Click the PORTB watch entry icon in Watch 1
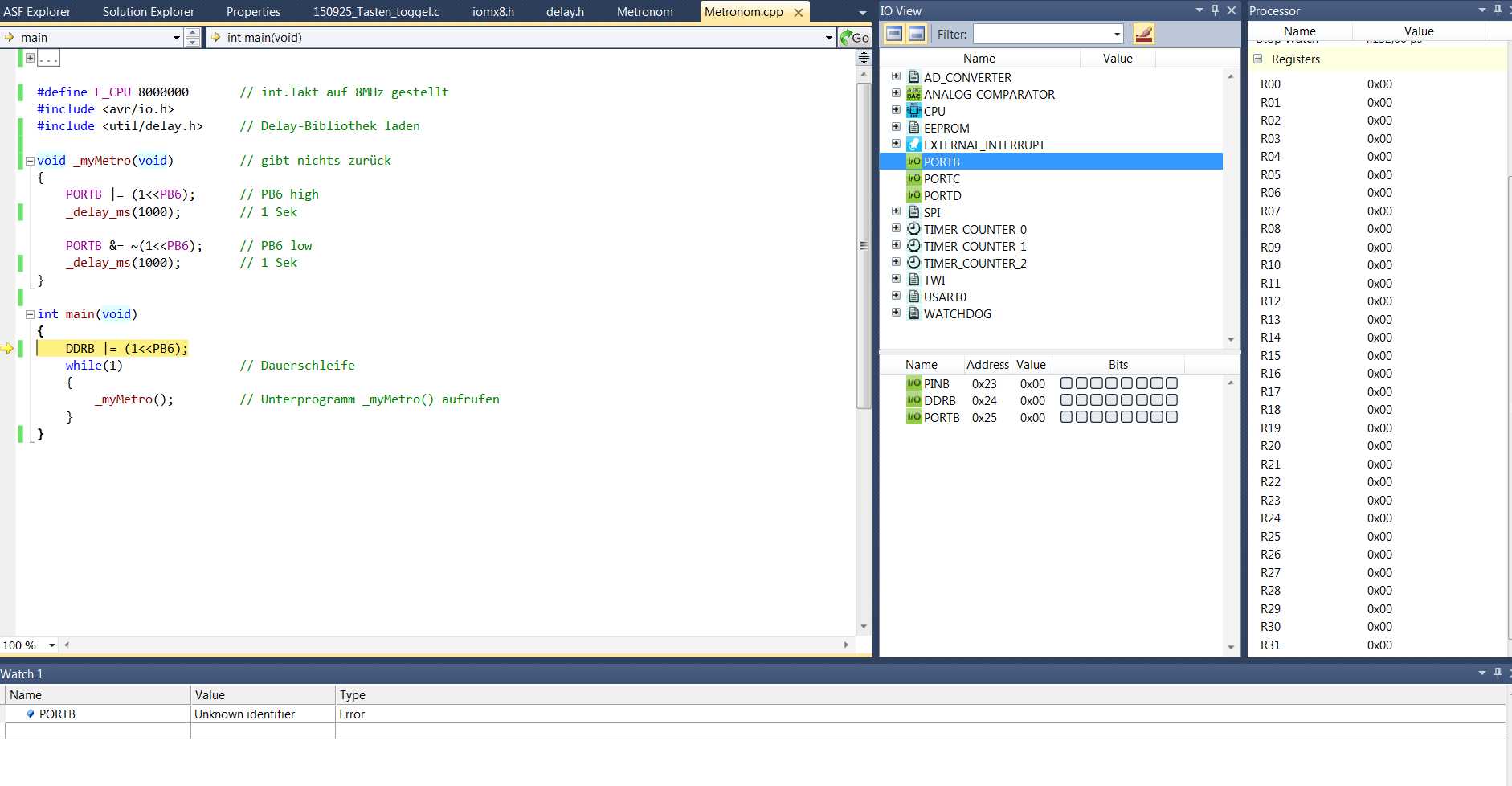This screenshot has height=786, width=1512. (x=31, y=714)
